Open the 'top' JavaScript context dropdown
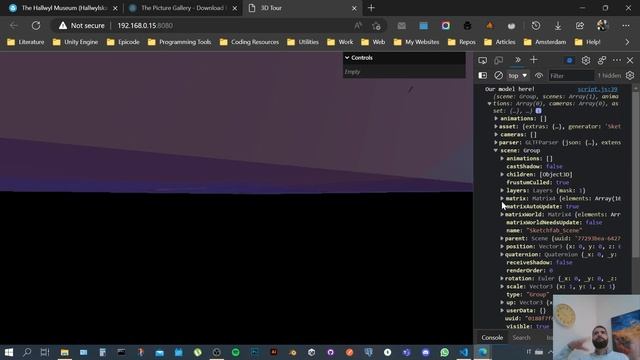The width and height of the screenshot is (640, 360). [517, 76]
